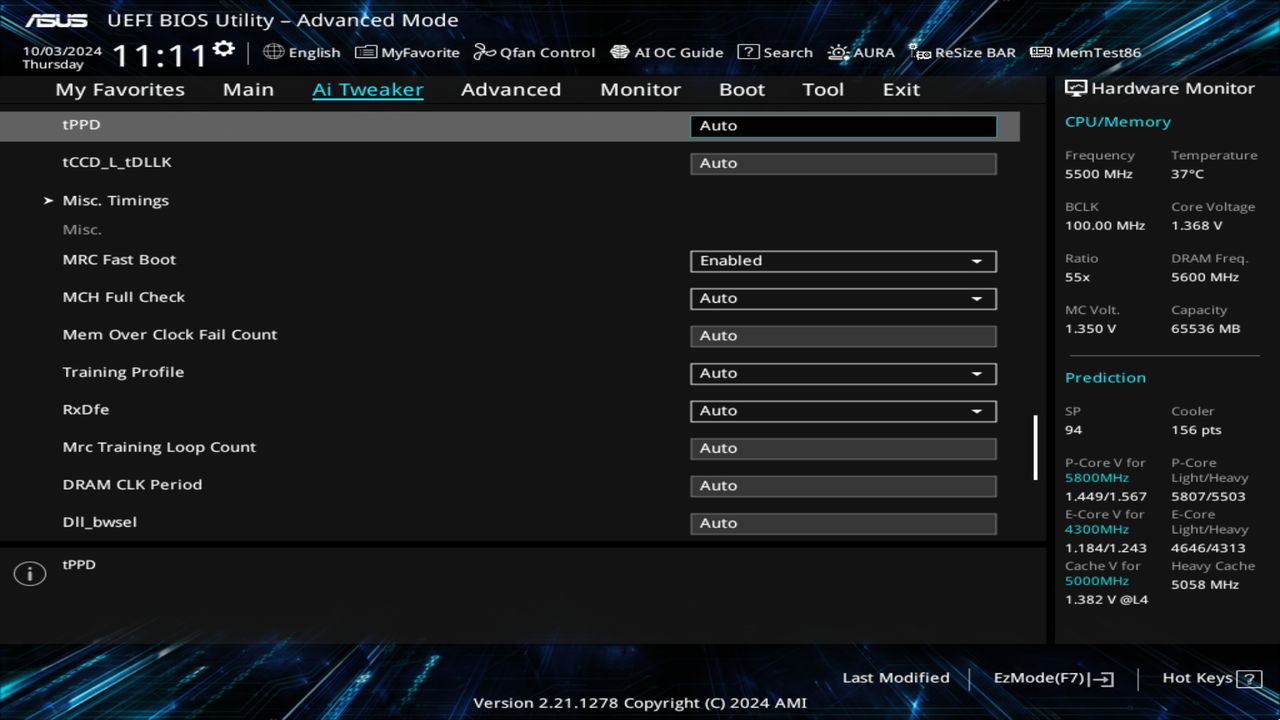Click the ReSize BAR icon
Viewport: 1280px width, 720px height.
tap(961, 52)
